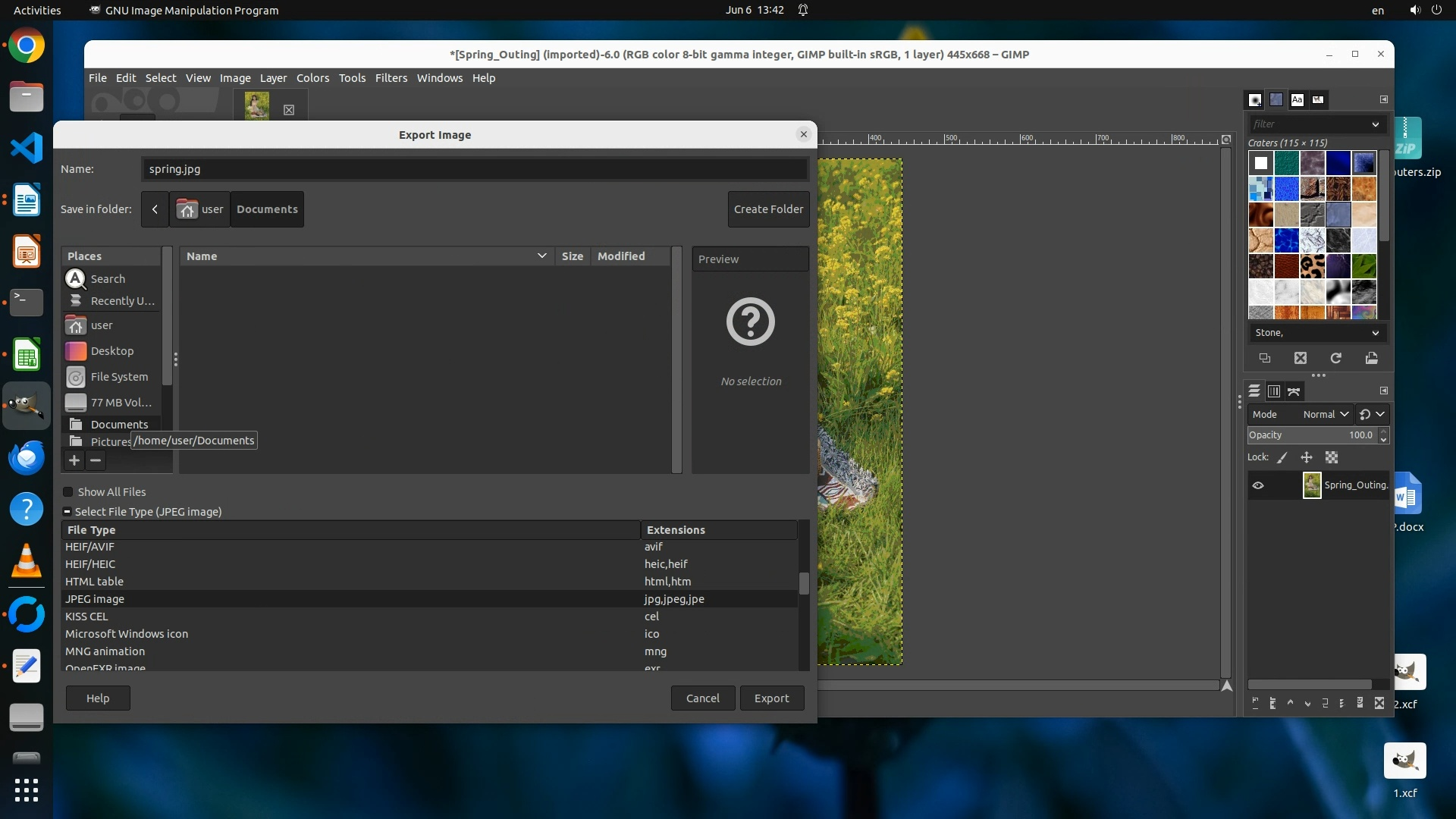
Task: Refresh patterns with the reload icon
Action: coord(1336,358)
